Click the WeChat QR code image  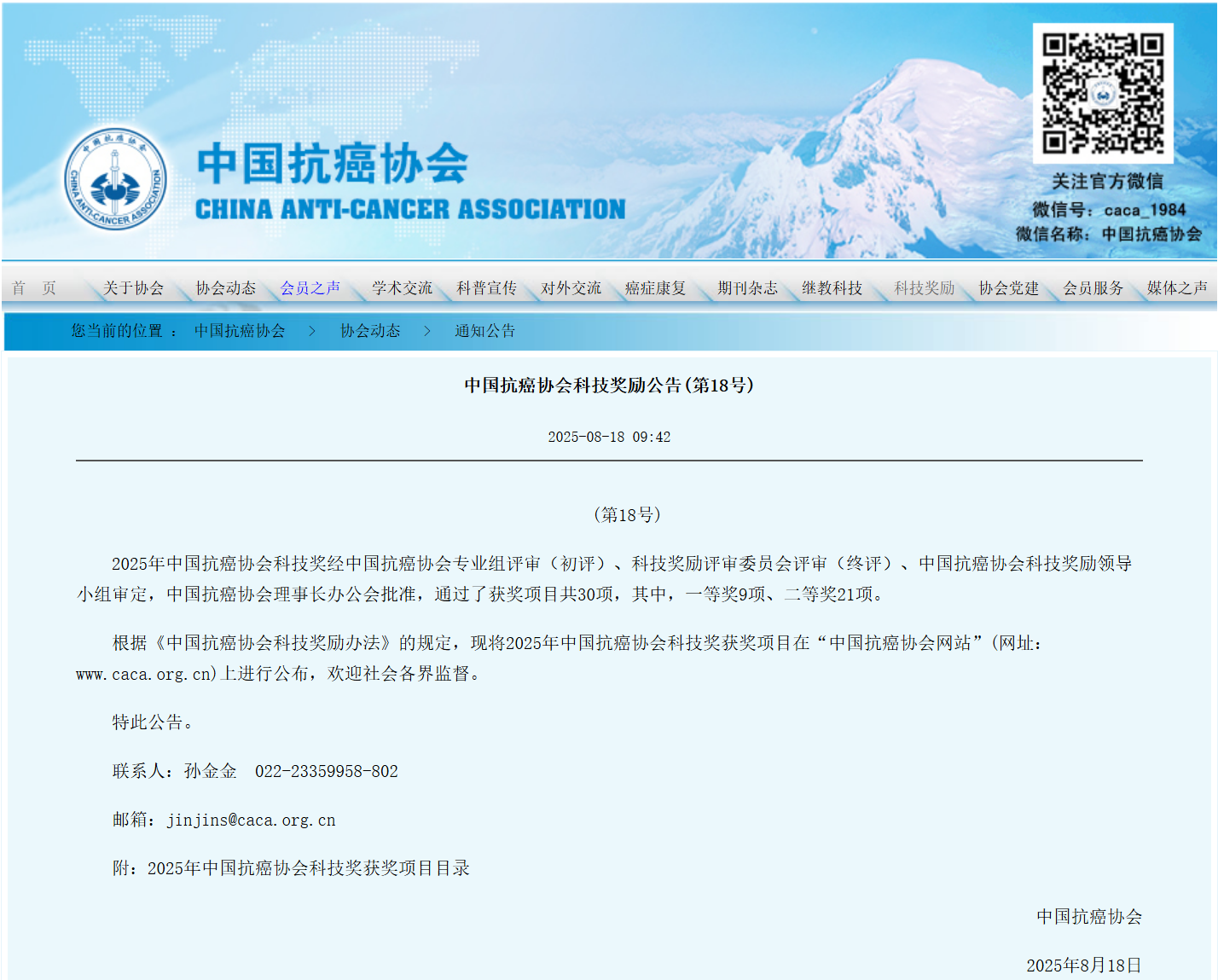pyautogui.click(x=1102, y=94)
